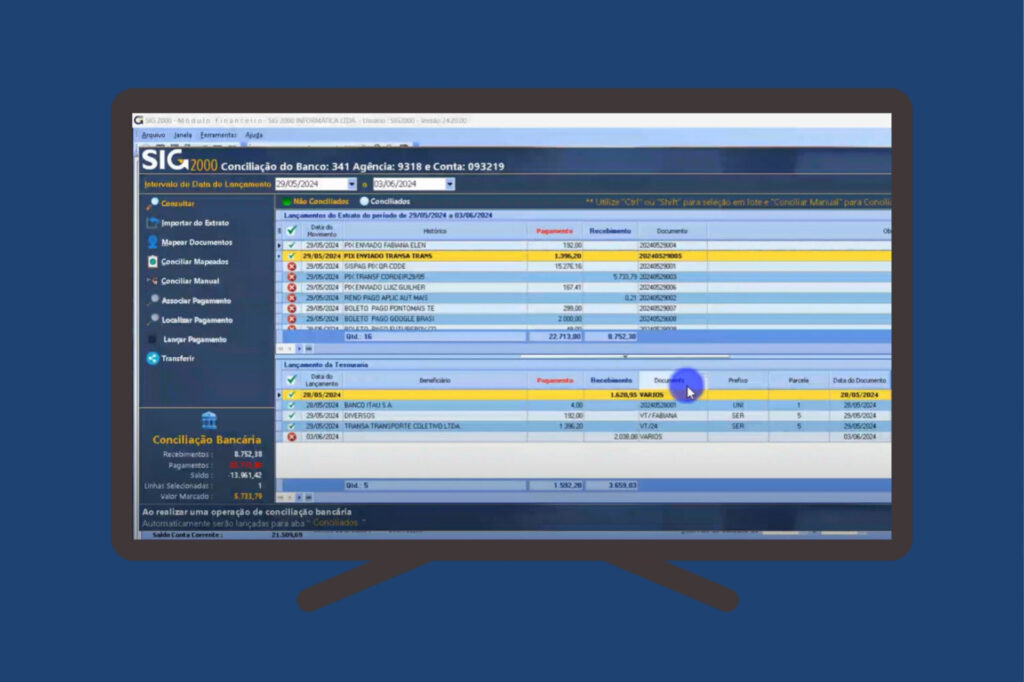
Task: Click Importar do Extrato
Action: pos(195,223)
